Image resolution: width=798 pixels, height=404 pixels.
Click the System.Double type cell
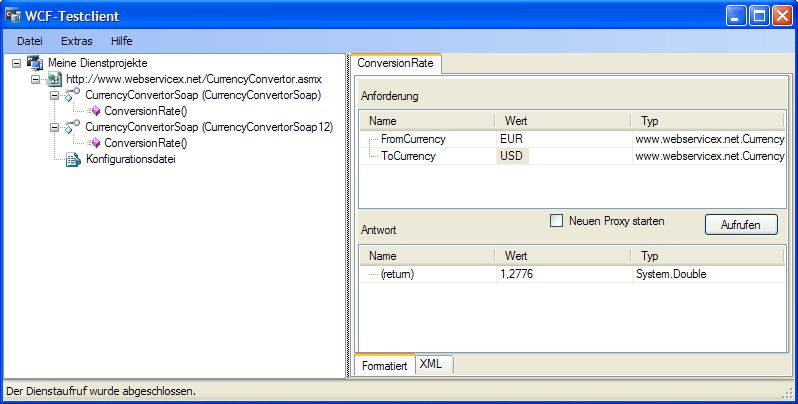coord(671,274)
